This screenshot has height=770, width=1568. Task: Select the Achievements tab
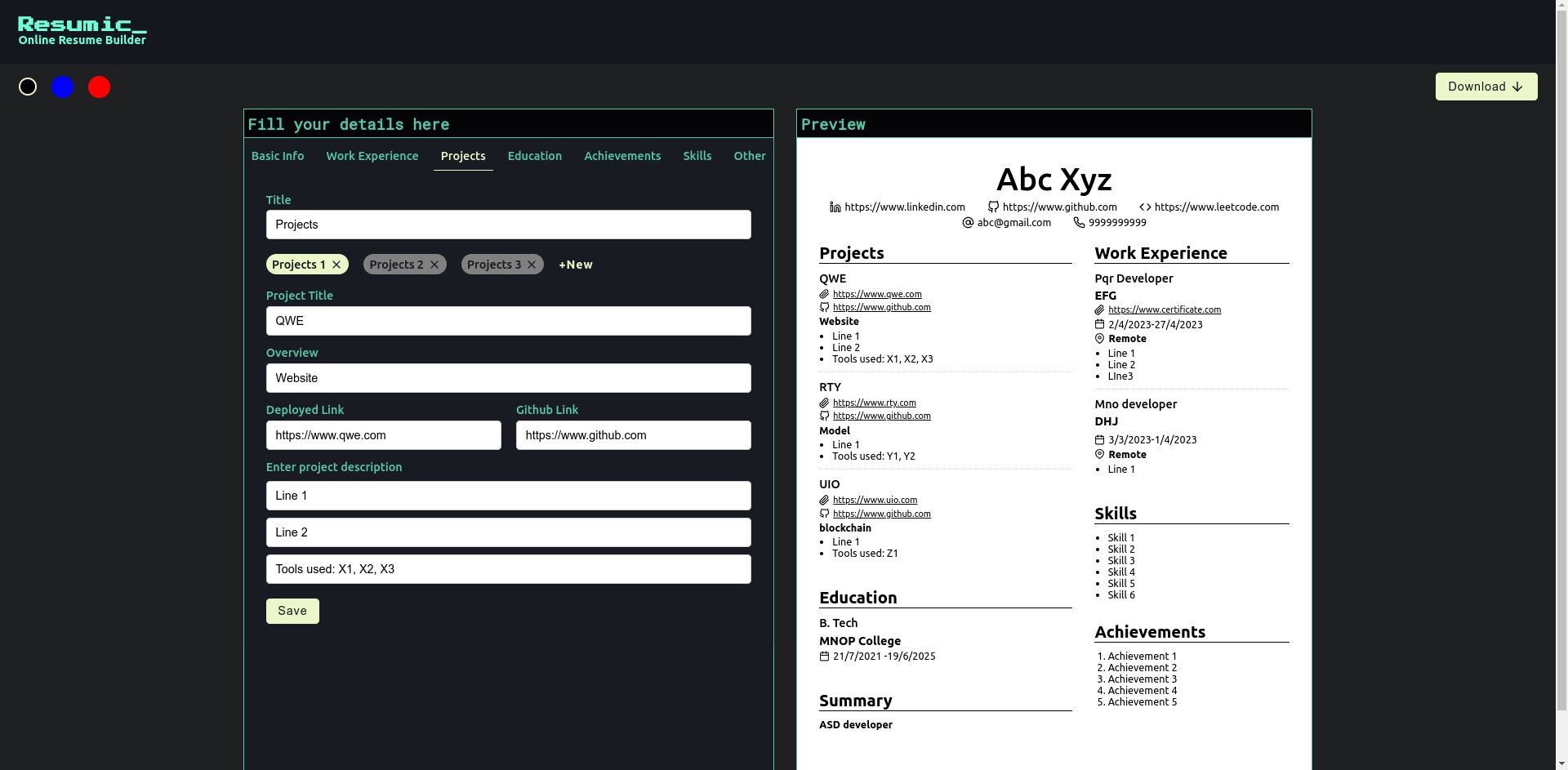pos(622,156)
